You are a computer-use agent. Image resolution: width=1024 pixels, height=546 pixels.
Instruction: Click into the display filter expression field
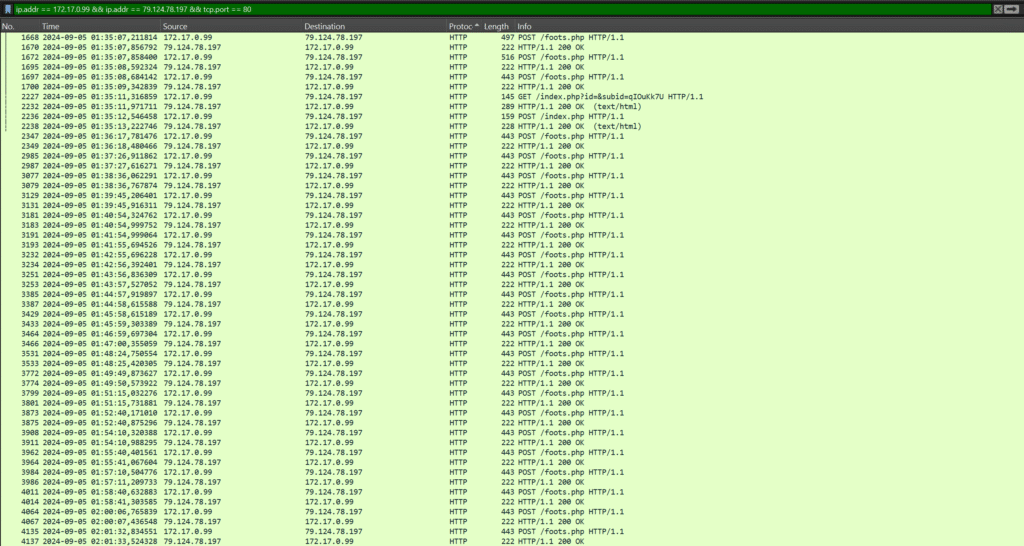point(502,9)
